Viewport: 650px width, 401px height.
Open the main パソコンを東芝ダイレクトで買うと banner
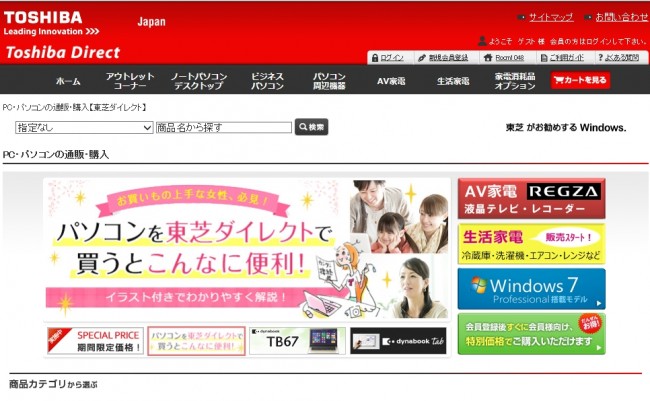[x=247, y=249]
